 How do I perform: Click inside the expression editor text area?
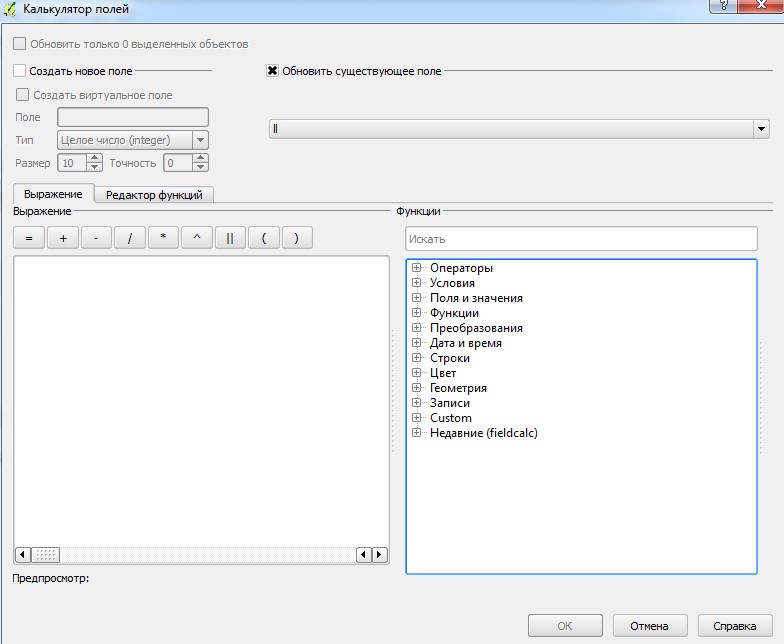(x=201, y=402)
